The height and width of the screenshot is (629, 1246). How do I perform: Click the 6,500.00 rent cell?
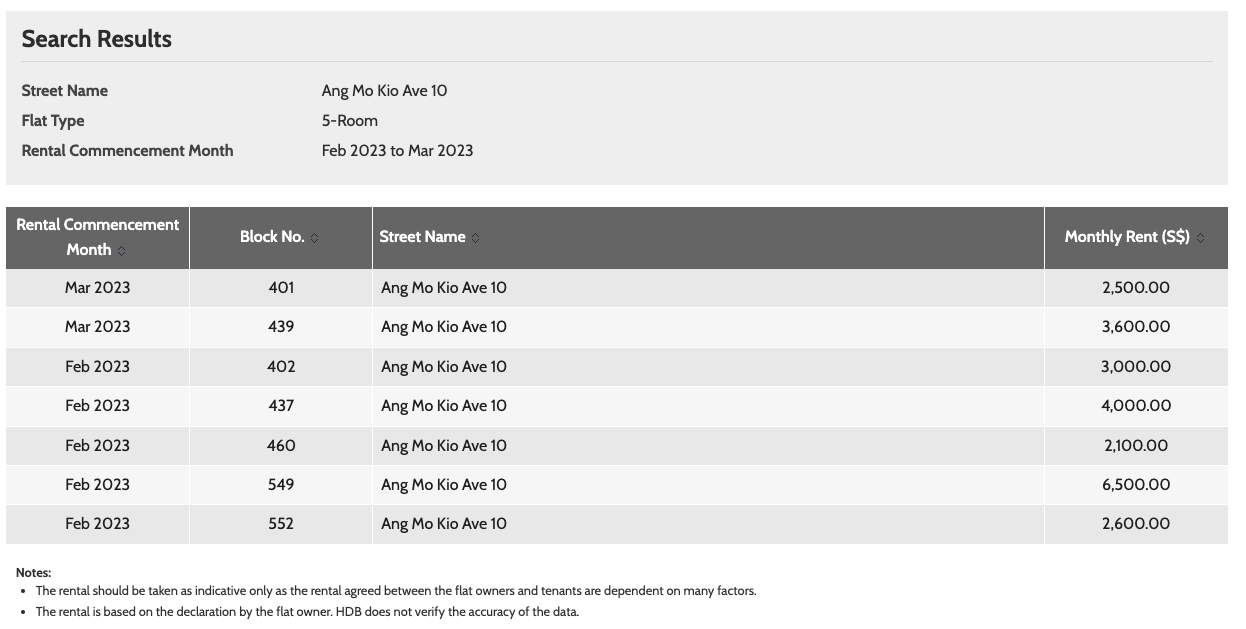tap(1136, 485)
